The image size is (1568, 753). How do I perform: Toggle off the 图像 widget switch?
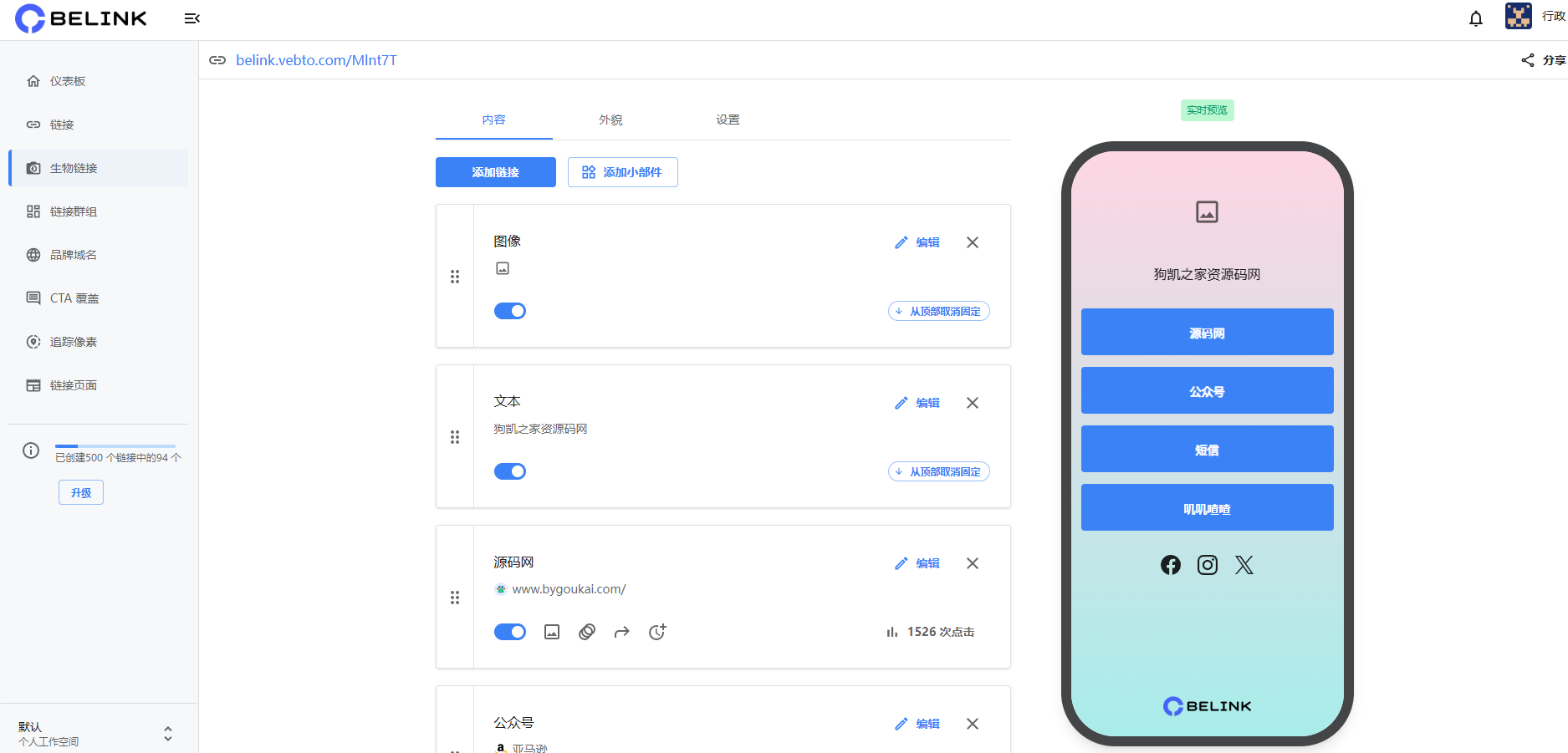pyautogui.click(x=510, y=311)
